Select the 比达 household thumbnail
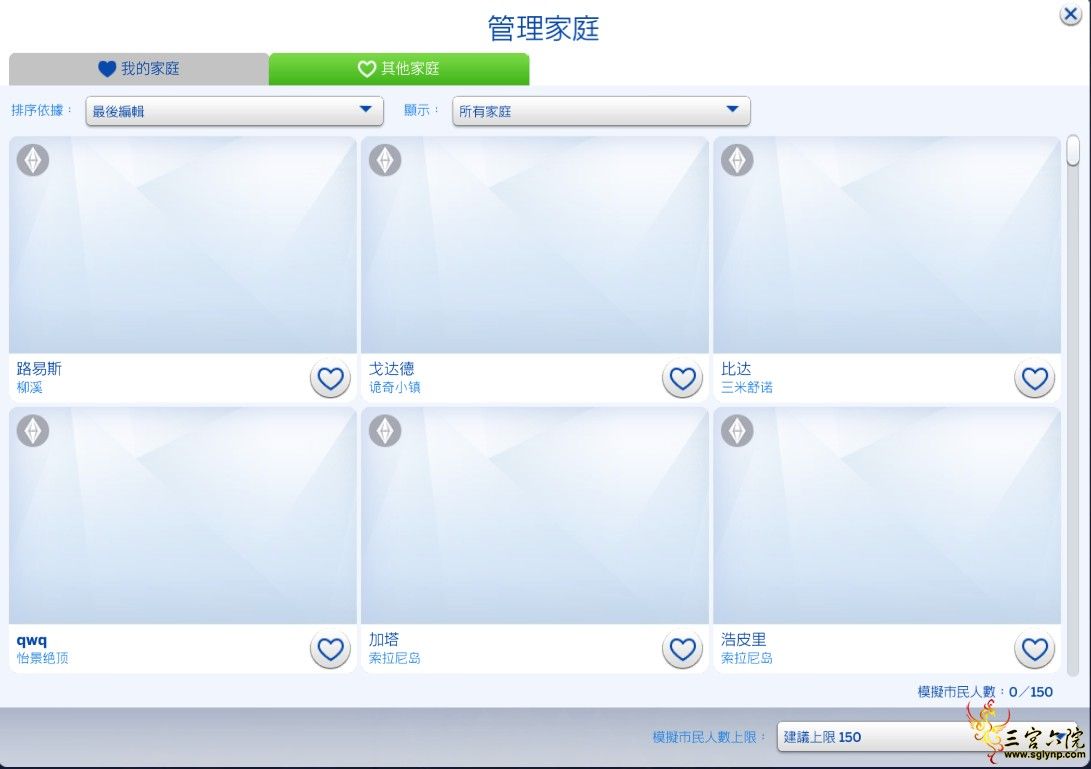The height and width of the screenshot is (769, 1091). click(887, 245)
